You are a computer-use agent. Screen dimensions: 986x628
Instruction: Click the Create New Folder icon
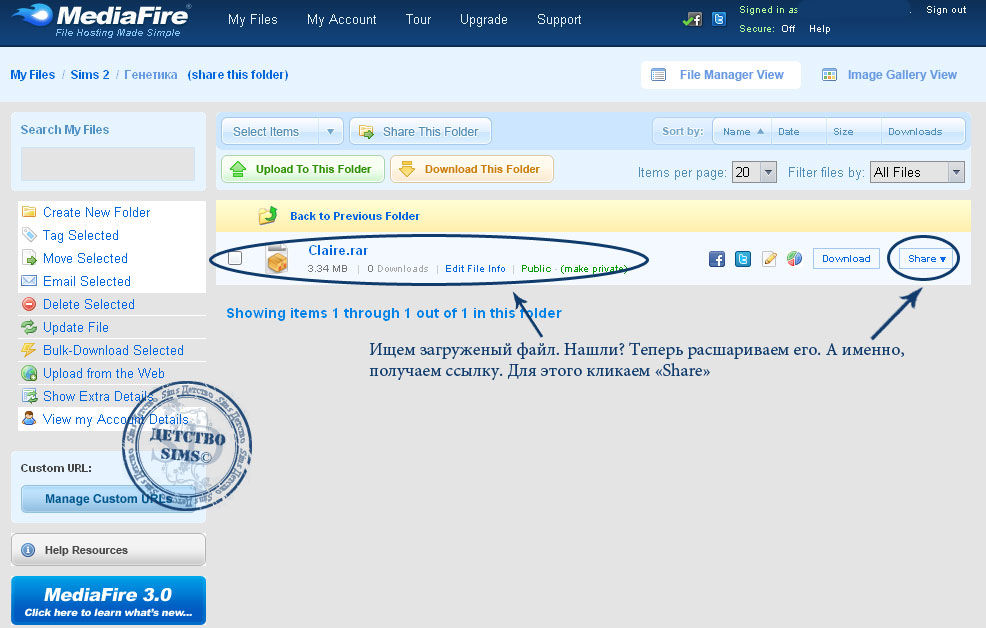pyautogui.click(x=29, y=212)
